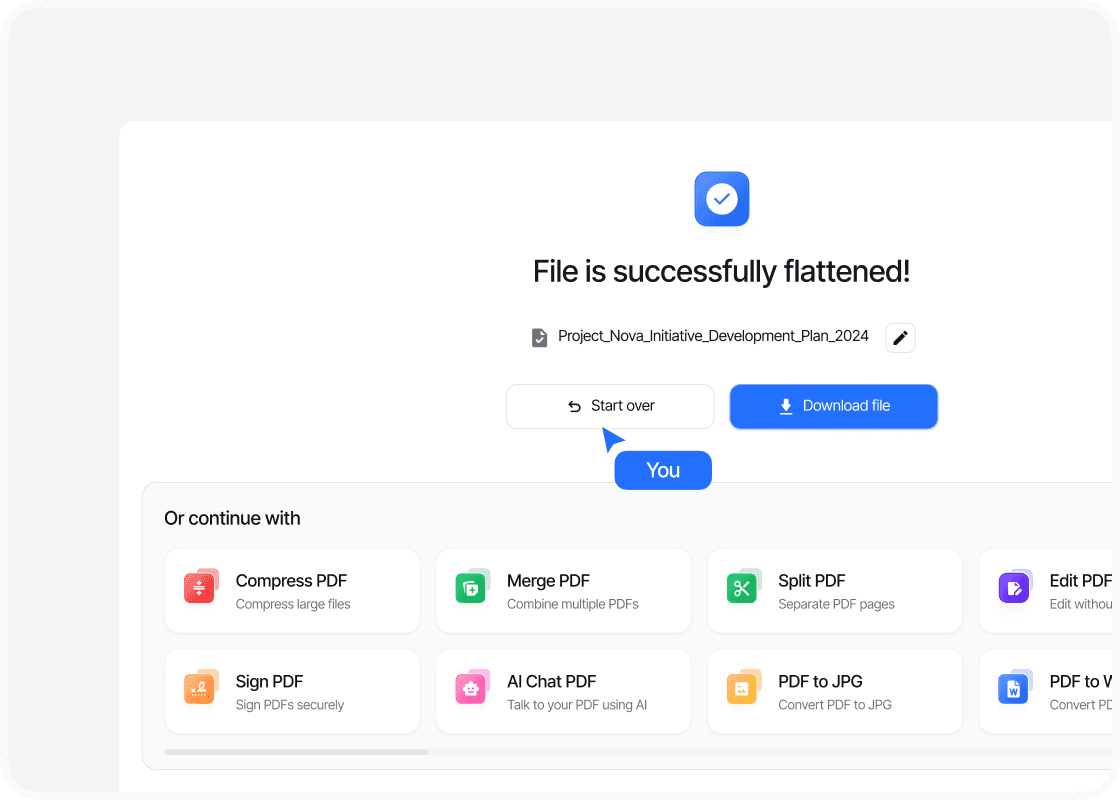1120x800 pixels.
Task: Launch AI Chat PDF tool card
Action: (x=563, y=692)
